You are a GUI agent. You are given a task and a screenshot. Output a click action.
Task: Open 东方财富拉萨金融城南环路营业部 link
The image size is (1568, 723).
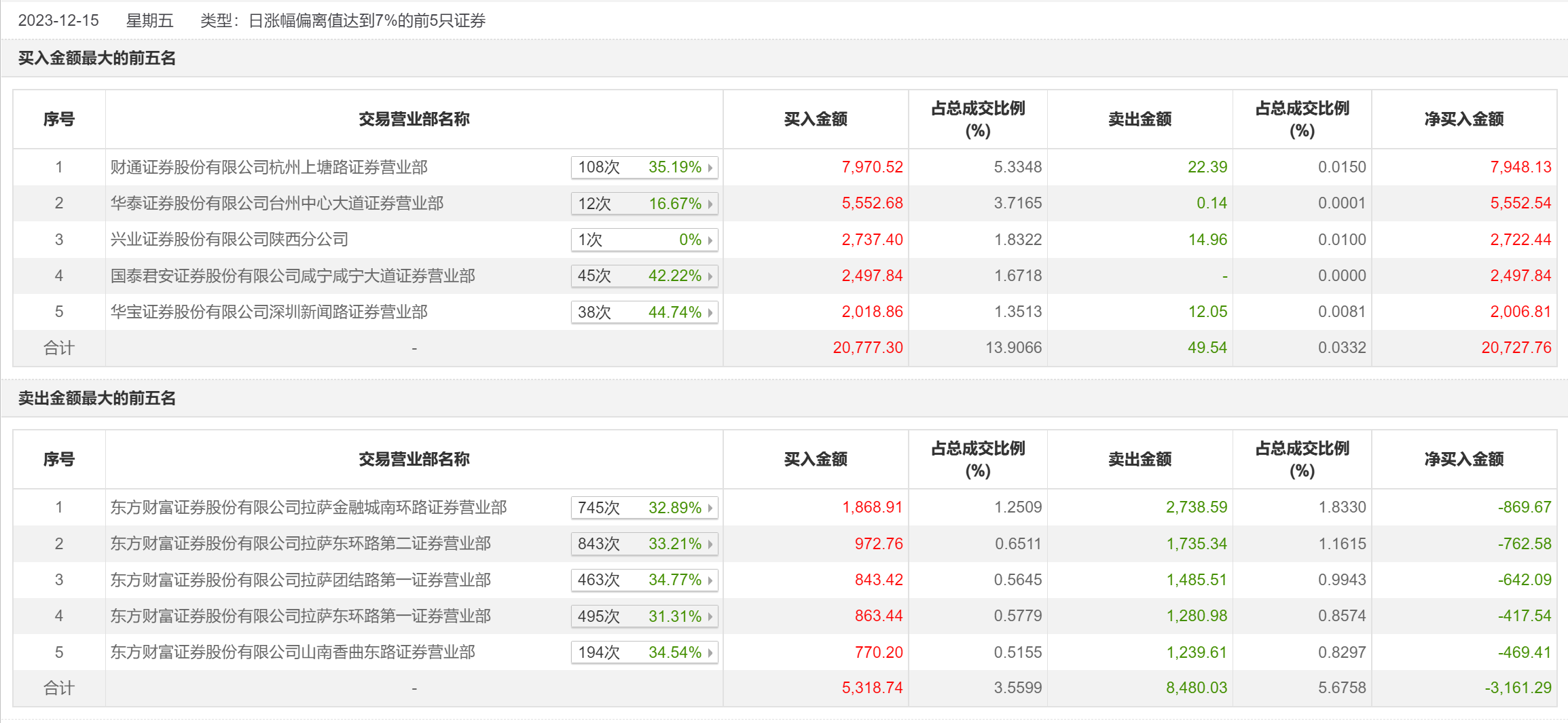tap(309, 507)
